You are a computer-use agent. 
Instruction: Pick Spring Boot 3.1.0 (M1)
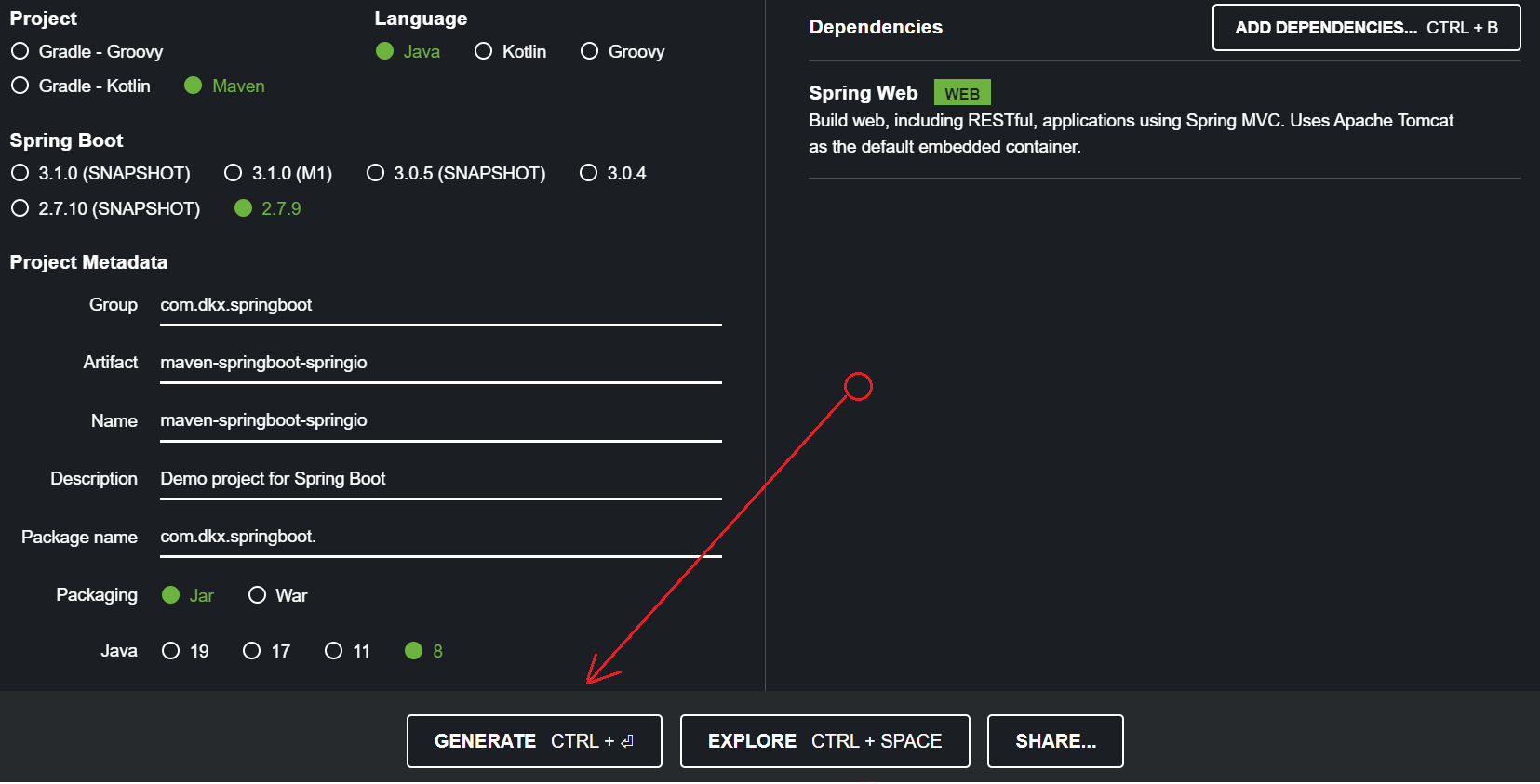278,173
